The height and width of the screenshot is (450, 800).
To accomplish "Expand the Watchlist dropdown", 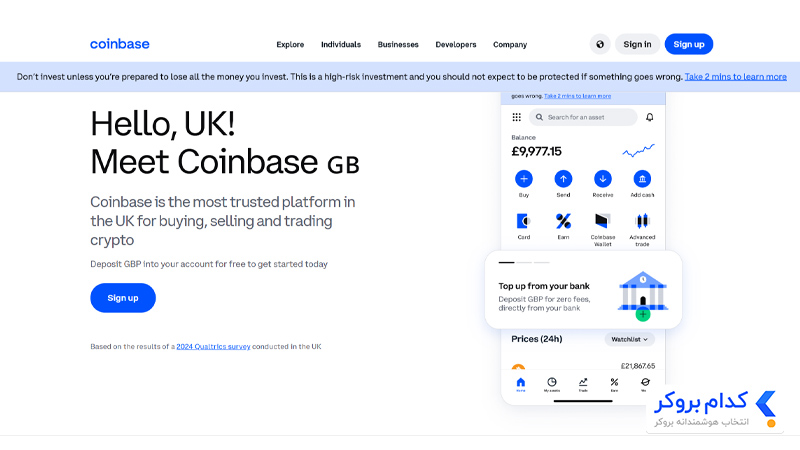I will tap(630, 339).
